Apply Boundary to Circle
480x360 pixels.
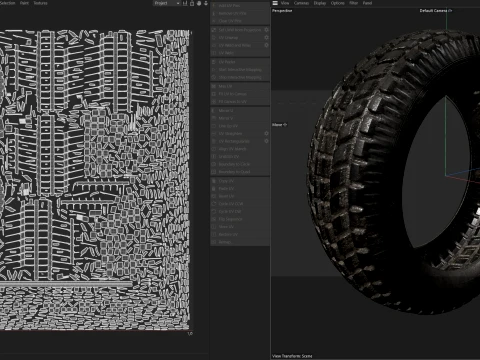click(240, 164)
